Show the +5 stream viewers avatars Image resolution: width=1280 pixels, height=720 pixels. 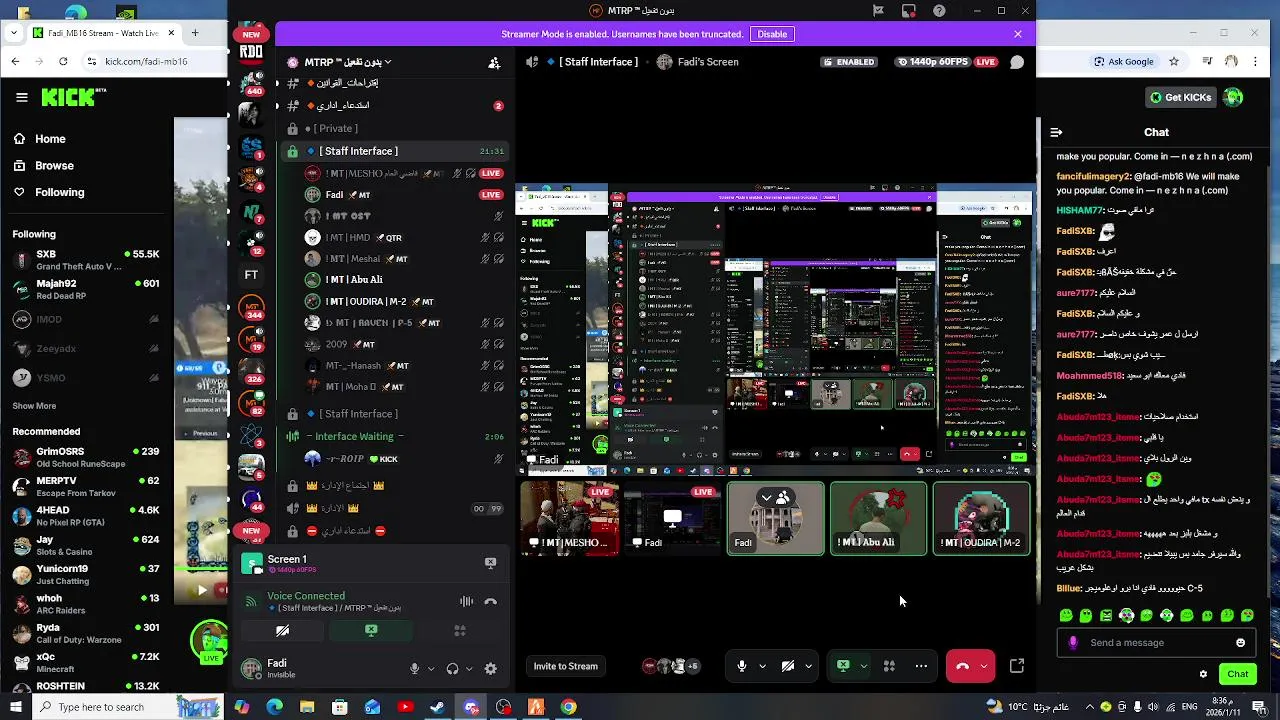coord(692,666)
